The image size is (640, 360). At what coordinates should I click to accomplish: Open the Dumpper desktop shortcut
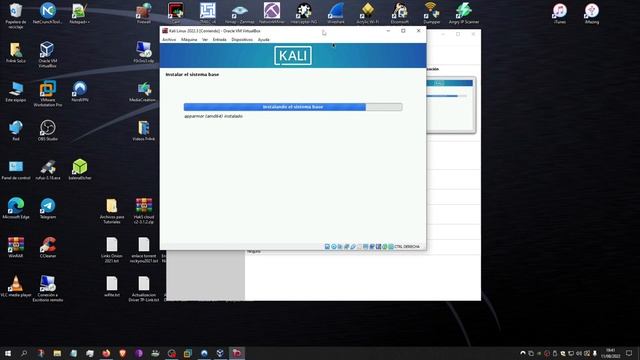pyautogui.click(x=432, y=13)
